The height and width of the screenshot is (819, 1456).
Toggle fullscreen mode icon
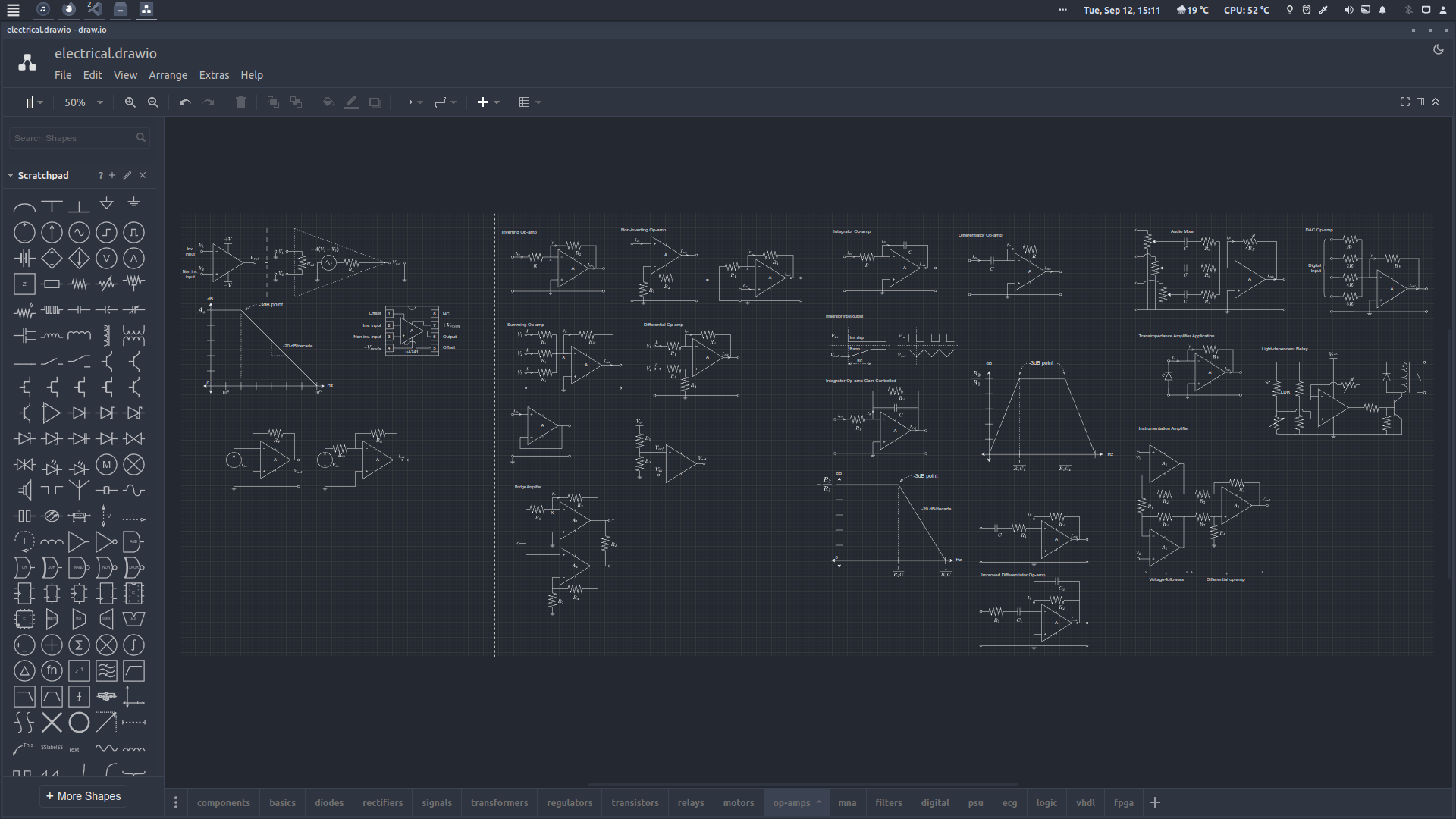(x=1405, y=102)
